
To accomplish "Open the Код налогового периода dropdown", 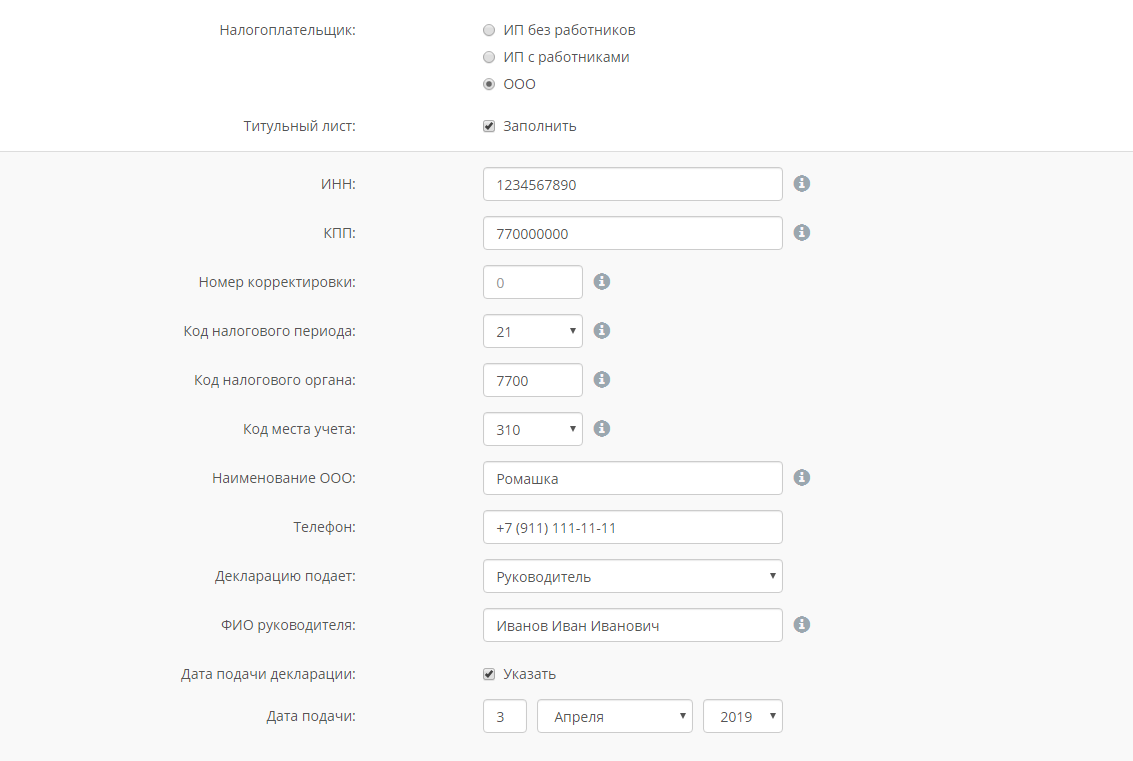I will point(532,331).
